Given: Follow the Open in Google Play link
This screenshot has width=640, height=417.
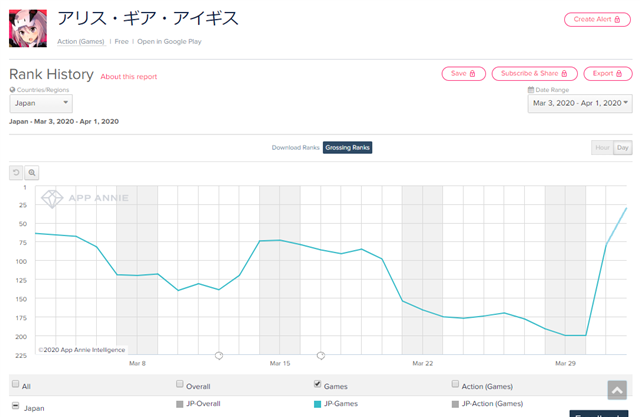Looking at the screenshot, I should (169, 42).
